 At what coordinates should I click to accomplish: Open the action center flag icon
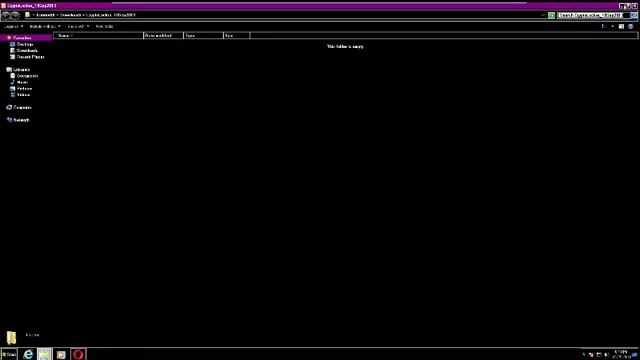click(591, 355)
